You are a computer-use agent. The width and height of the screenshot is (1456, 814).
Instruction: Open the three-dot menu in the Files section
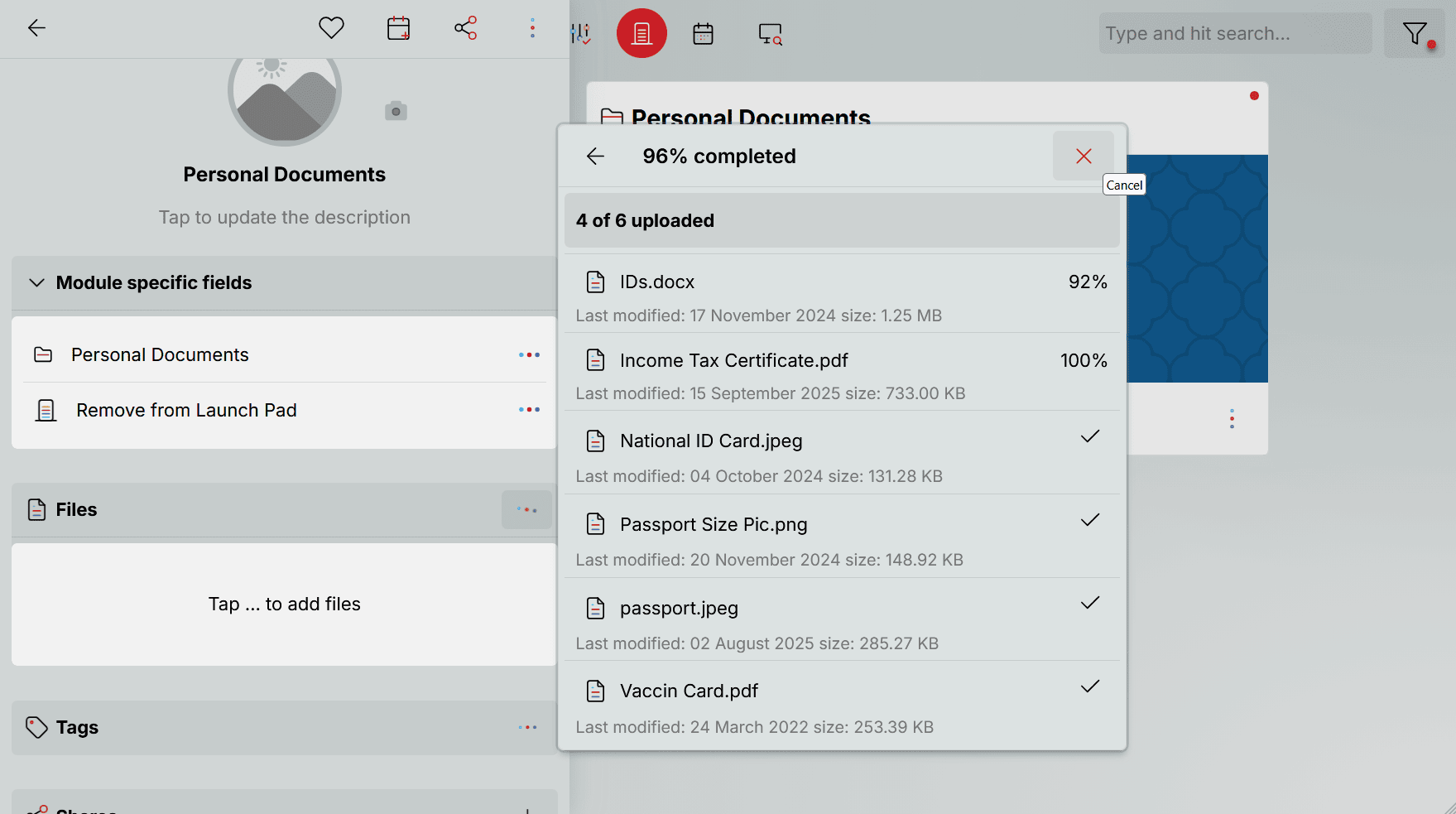coord(527,509)
